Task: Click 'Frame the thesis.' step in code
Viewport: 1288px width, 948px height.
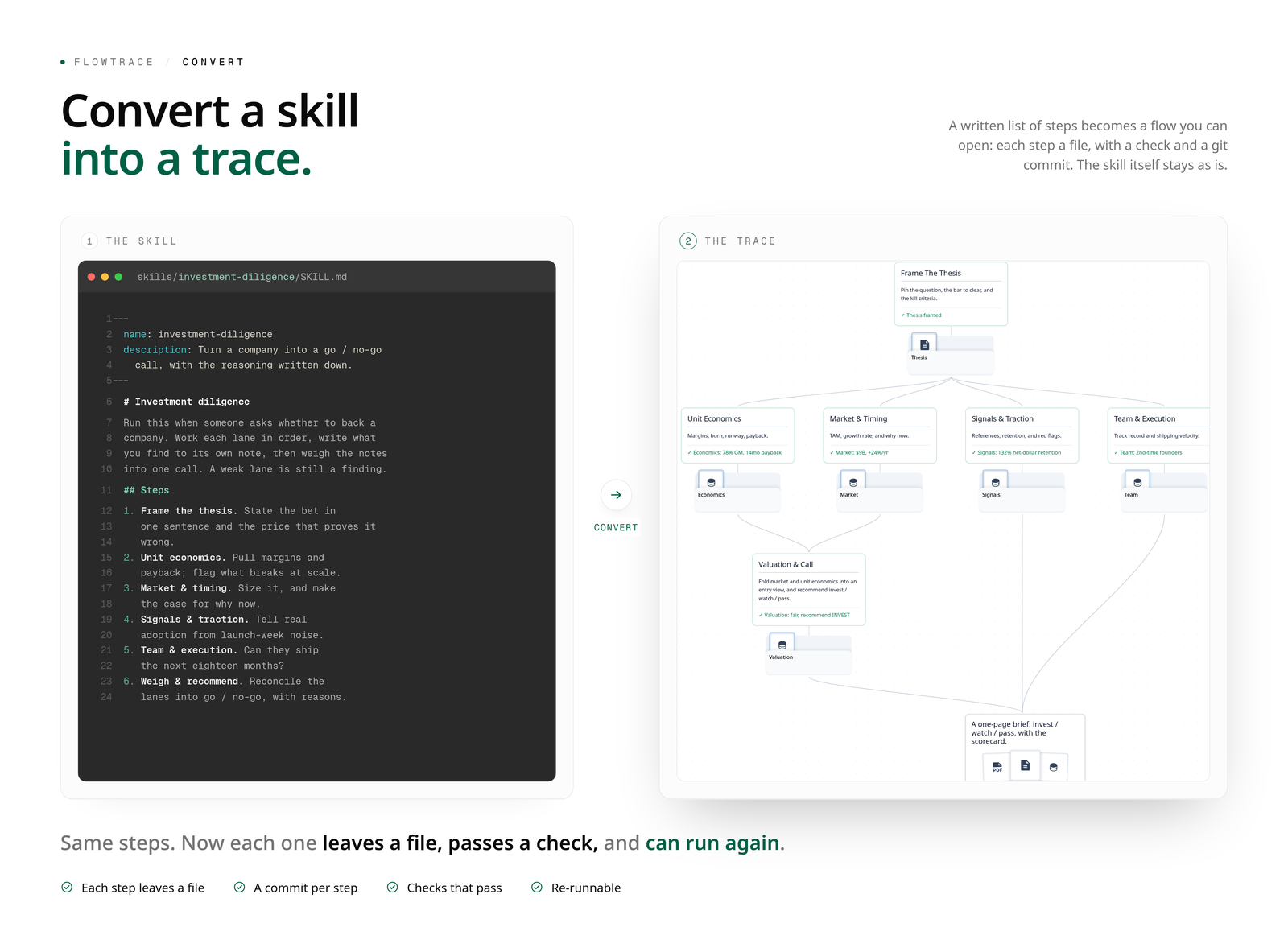Action: pyautogui.click(x=189, y=511)
